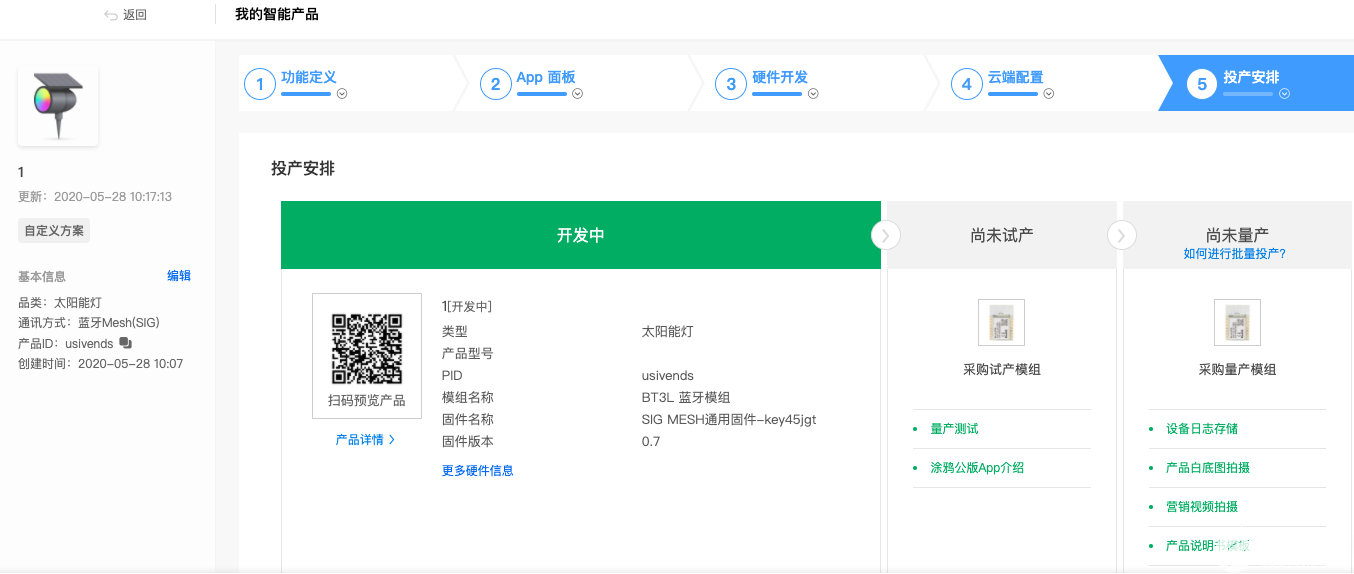Click the firmware name SIG MESH通用固件-key45jgt
The height and width of the screenshot is (574, 1354).
click(x=729, y=420)
